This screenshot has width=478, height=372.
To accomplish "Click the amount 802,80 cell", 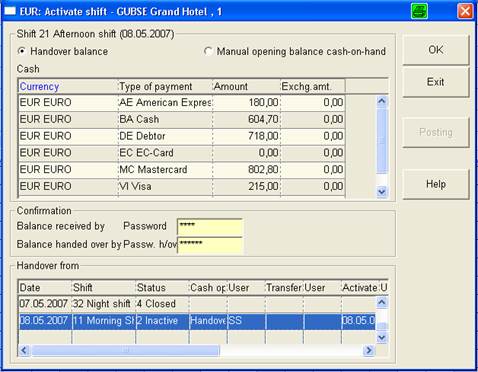I will coord(246,169).
